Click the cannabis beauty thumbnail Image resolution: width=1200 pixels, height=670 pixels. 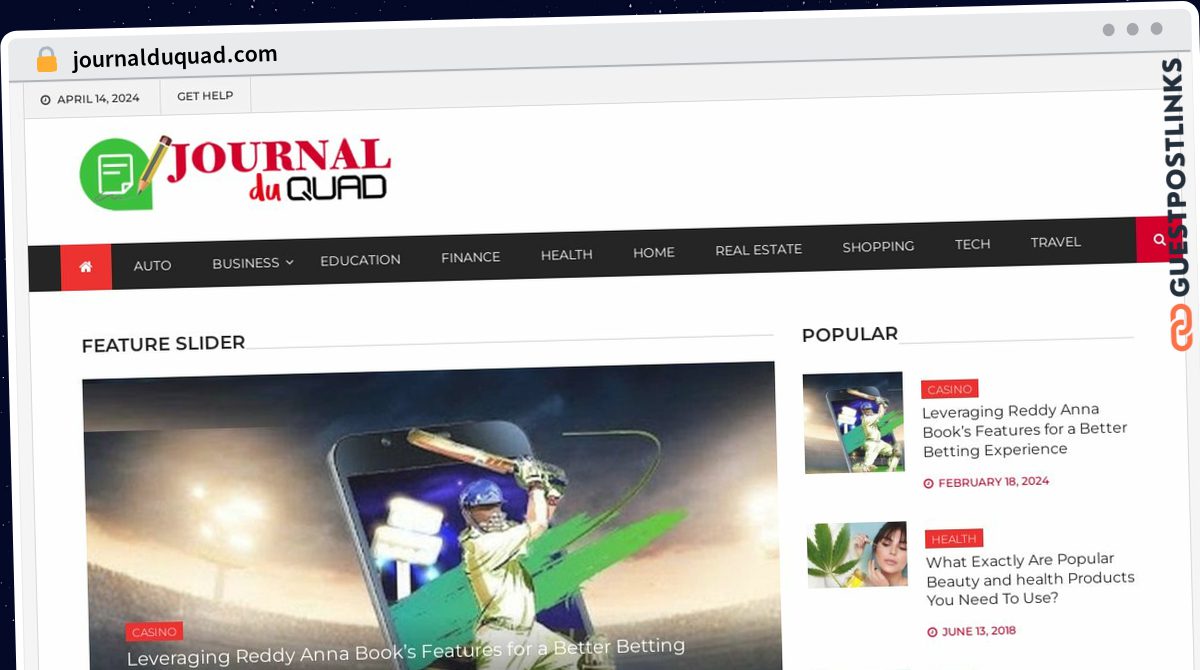[x=857, y=555]
